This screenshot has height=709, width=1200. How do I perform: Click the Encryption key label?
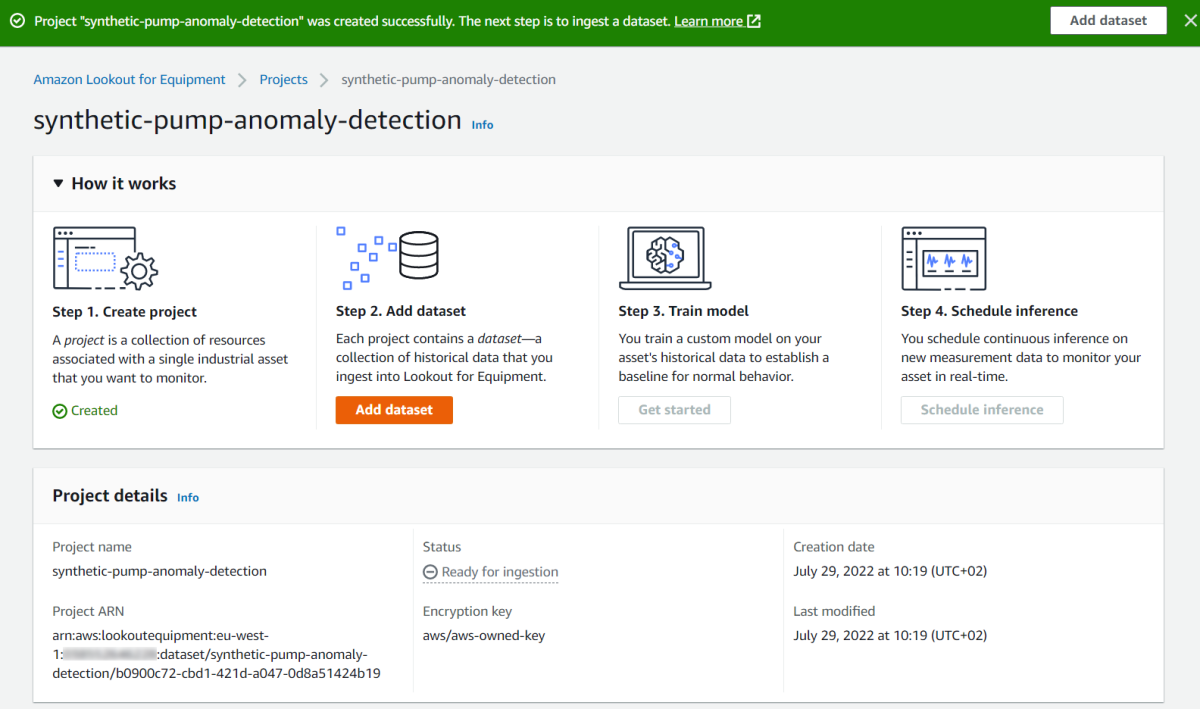468,611
